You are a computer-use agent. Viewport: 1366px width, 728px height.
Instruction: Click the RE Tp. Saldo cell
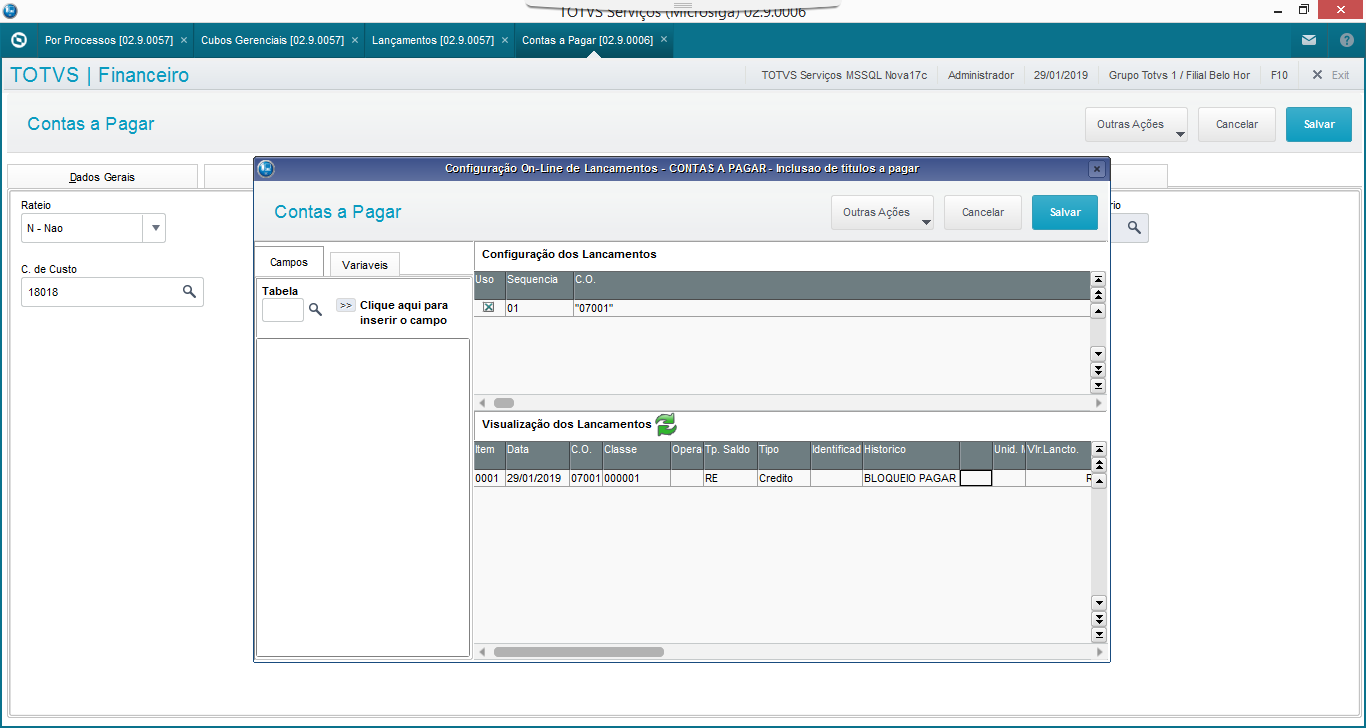click(729, 478)
